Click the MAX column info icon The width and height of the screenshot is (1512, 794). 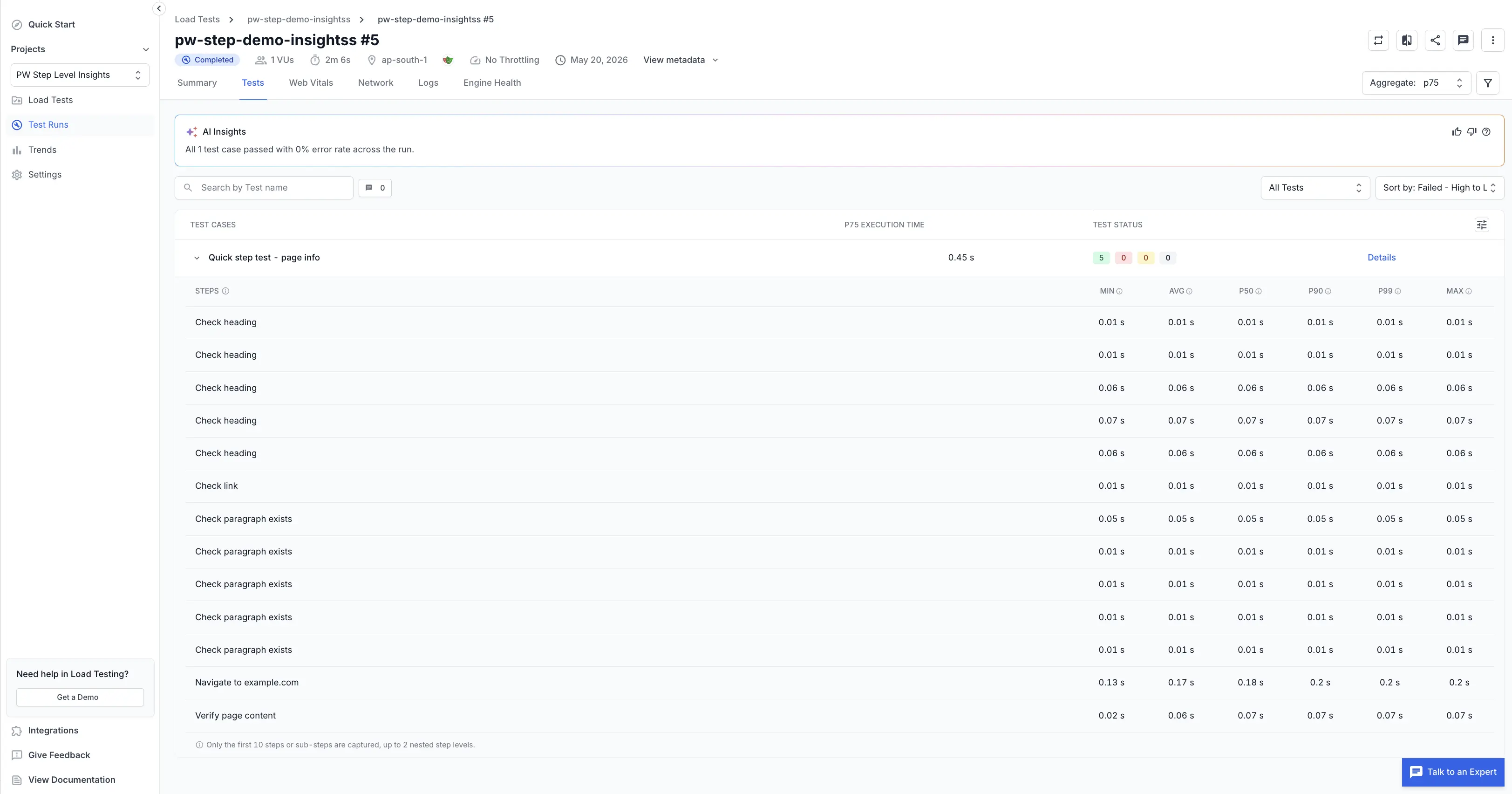[x=1469, y=291]
